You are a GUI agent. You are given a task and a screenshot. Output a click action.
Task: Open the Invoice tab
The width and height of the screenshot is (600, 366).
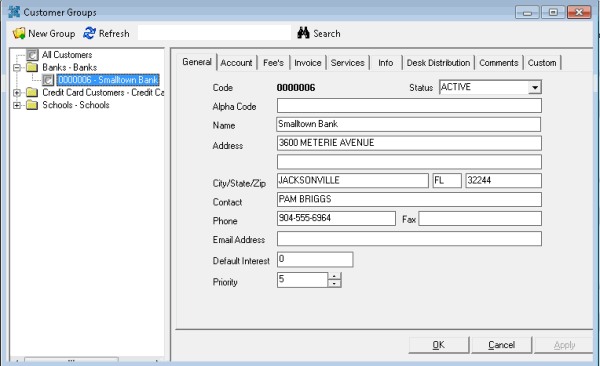pos(308,63)
